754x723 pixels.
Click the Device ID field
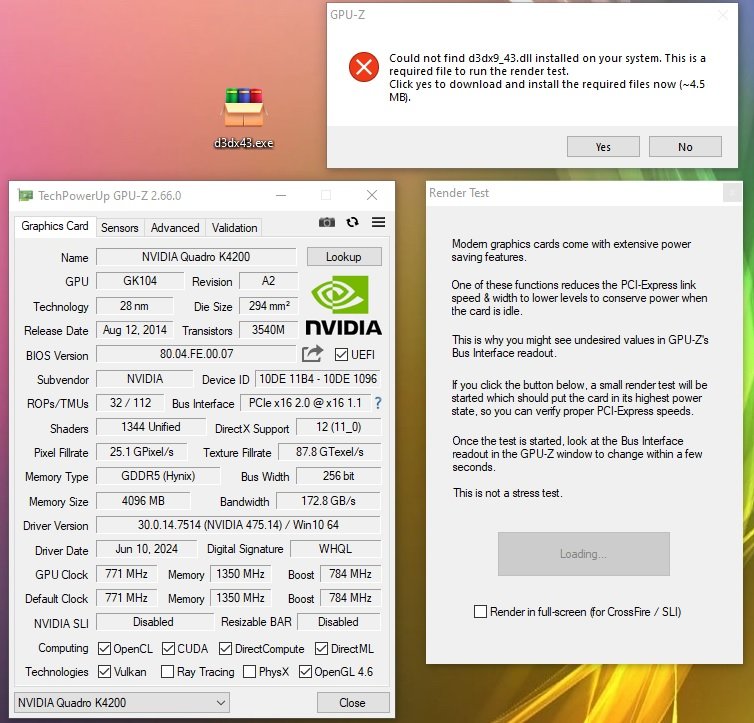(318, 379)
